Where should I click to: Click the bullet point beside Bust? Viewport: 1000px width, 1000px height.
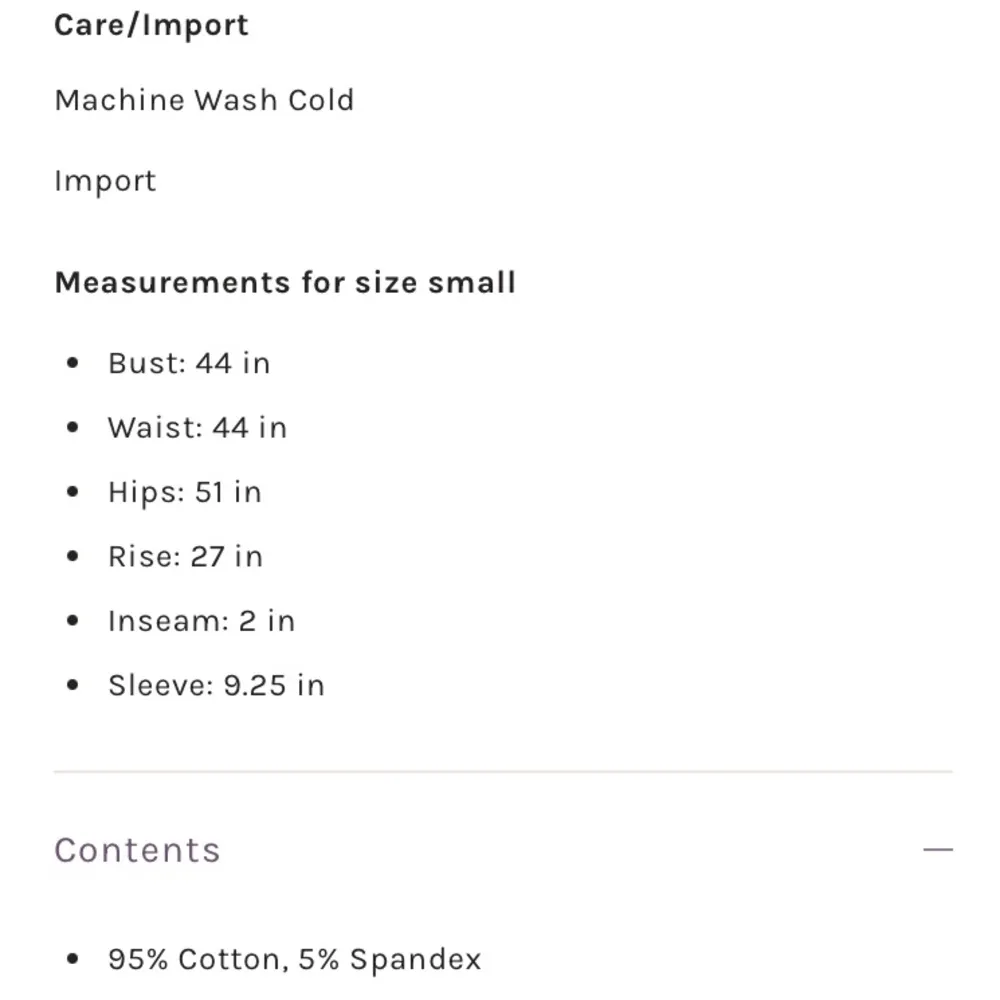[x=72, y=364]
